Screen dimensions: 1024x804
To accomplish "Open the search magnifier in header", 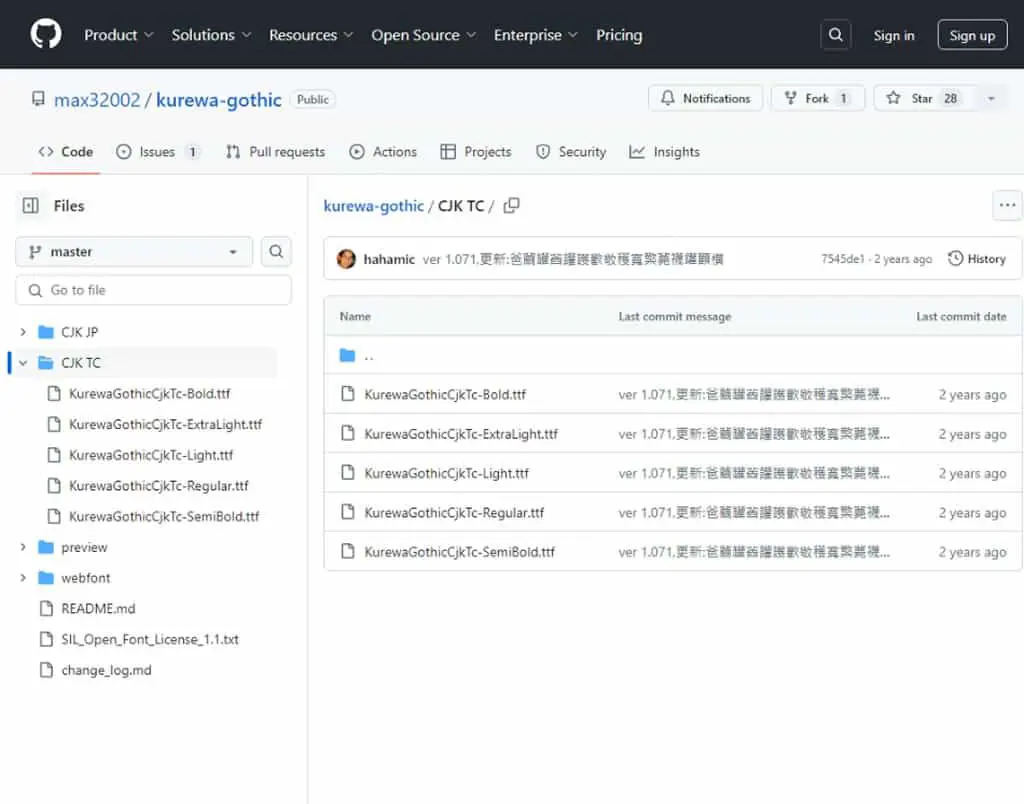I will [x=835, y=35].
